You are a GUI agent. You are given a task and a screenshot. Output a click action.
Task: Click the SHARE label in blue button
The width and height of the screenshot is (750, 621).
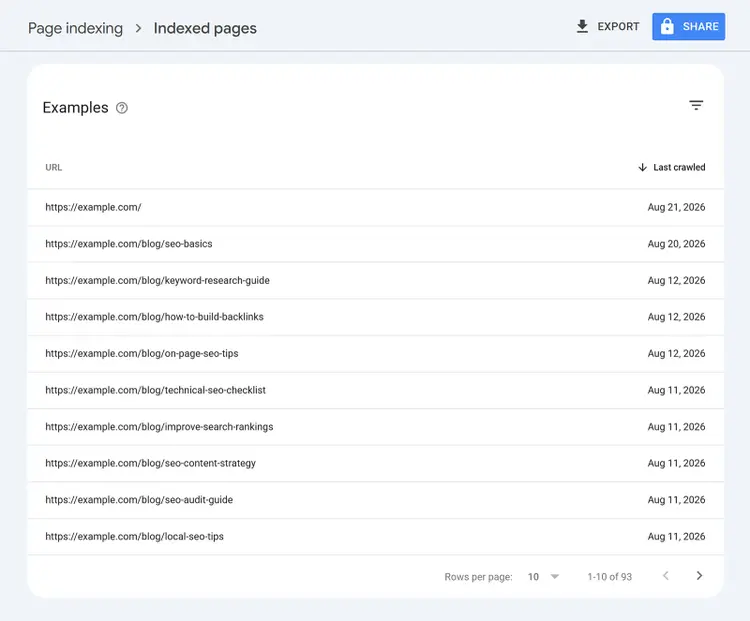[700, 26]
